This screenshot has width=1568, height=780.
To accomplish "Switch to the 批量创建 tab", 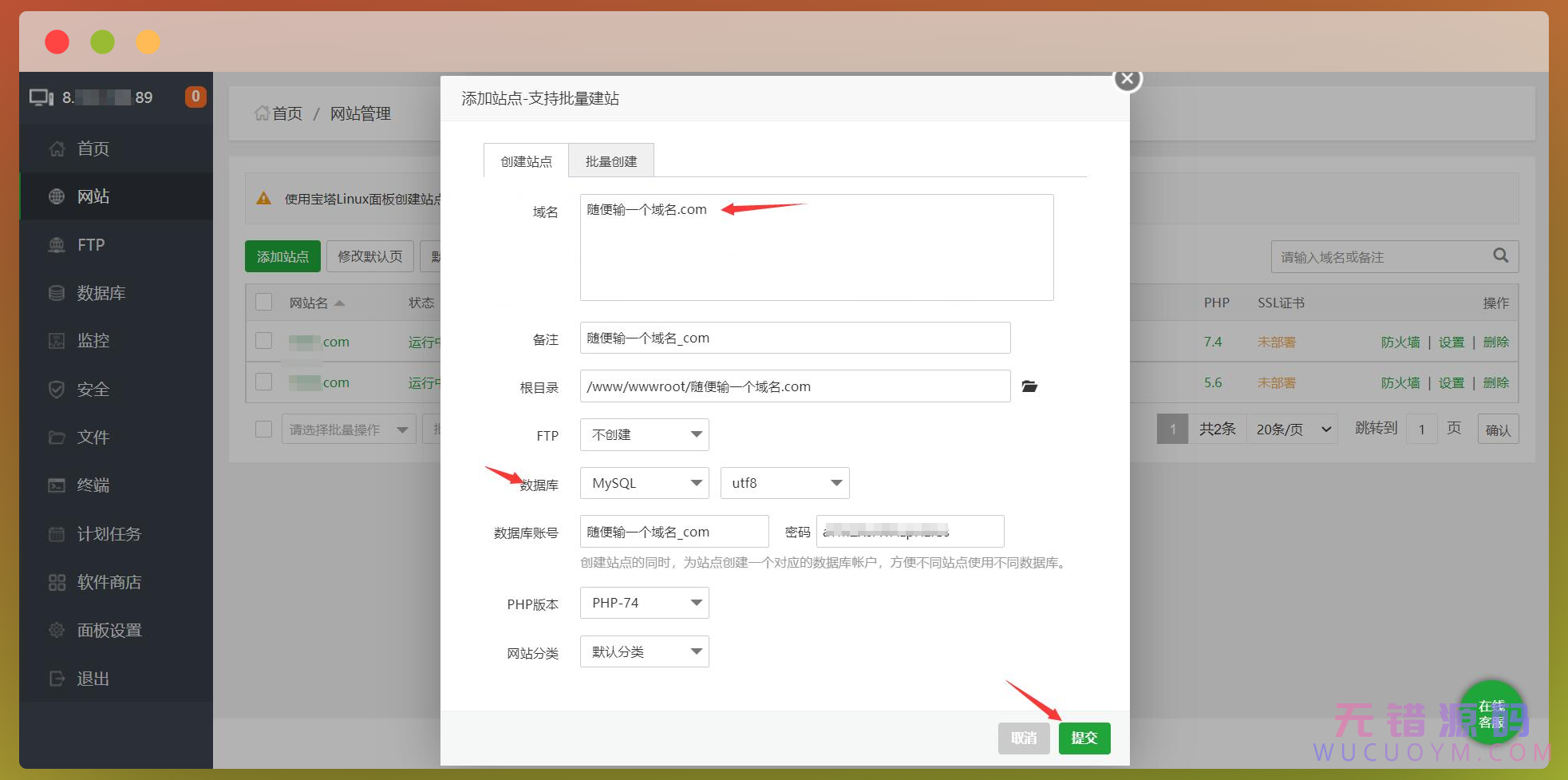I will tap(611, 160).
